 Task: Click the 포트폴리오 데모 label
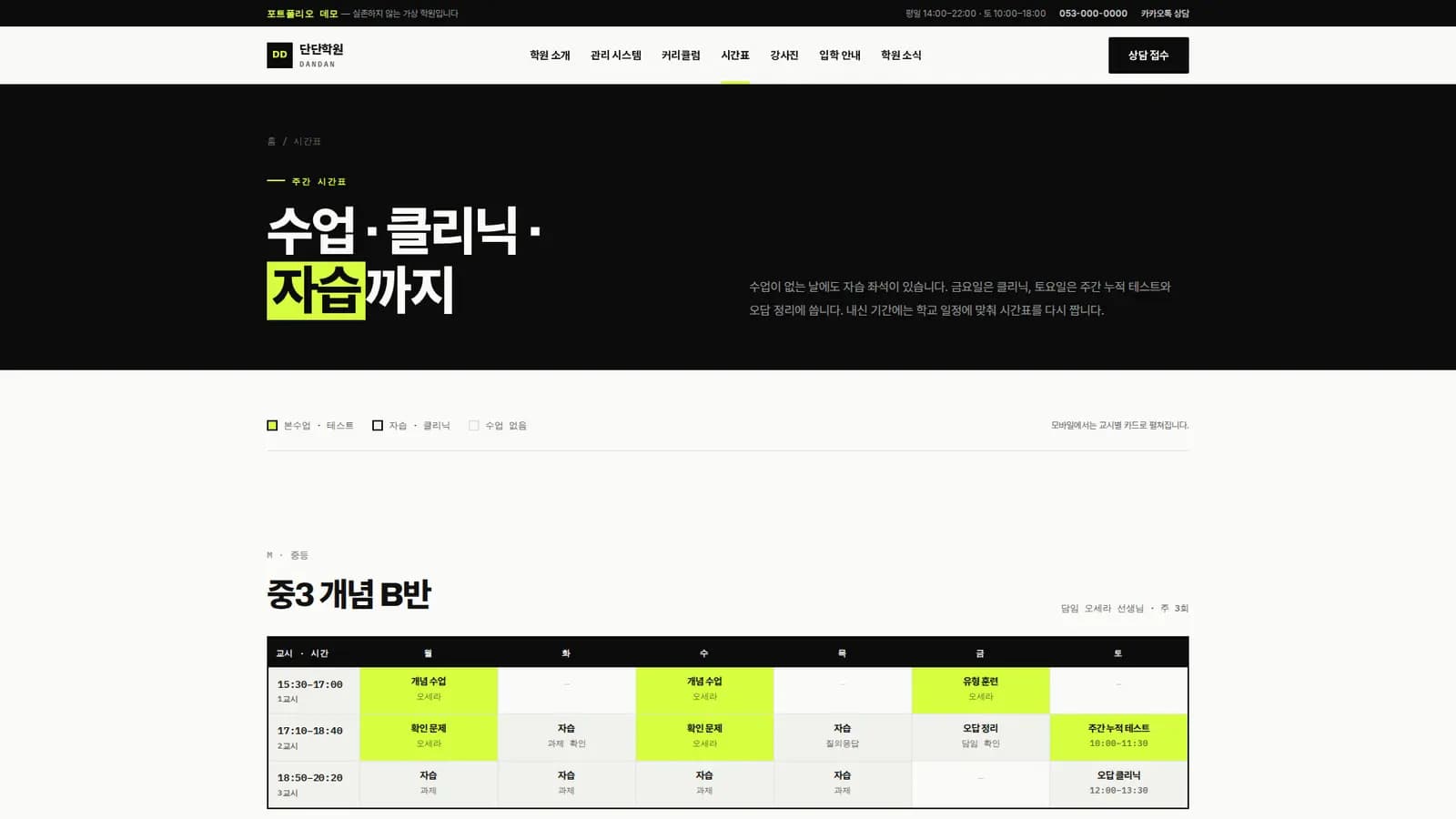point(302,14)
